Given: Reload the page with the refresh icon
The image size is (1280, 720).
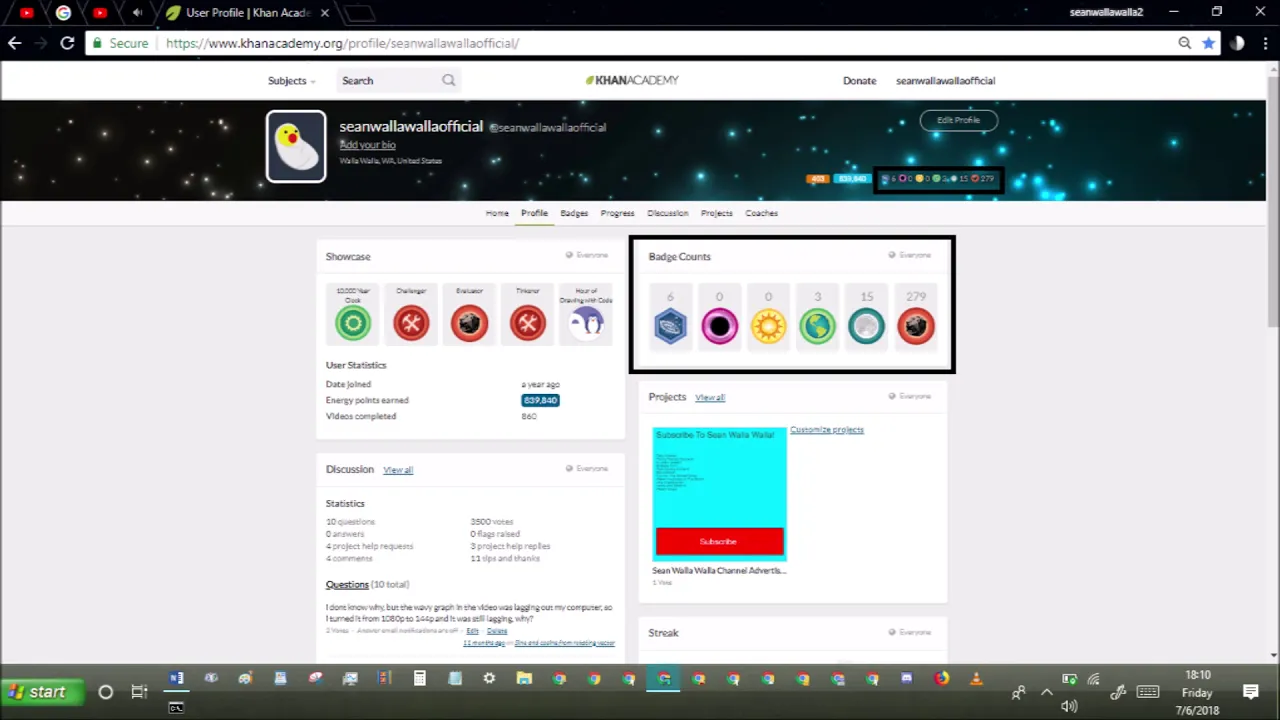Looking at the screenshot, I should tap(67, 43).
